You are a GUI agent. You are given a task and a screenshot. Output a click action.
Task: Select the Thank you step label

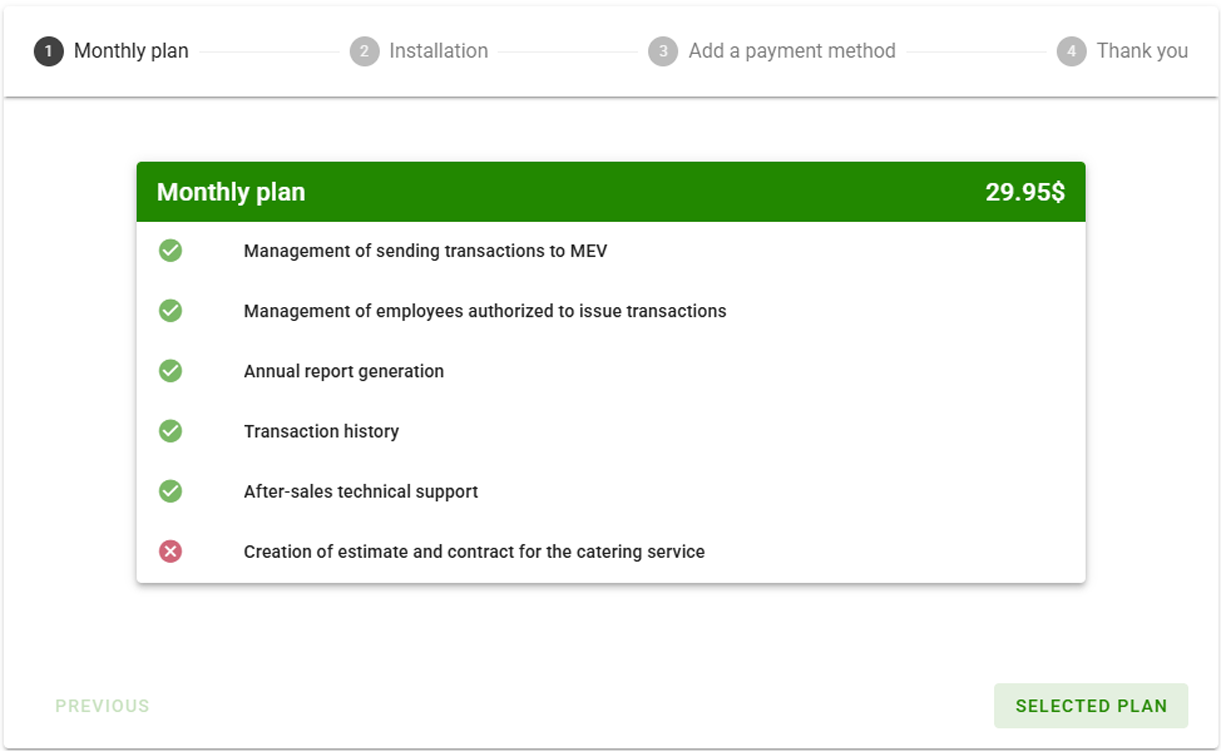1142,51
